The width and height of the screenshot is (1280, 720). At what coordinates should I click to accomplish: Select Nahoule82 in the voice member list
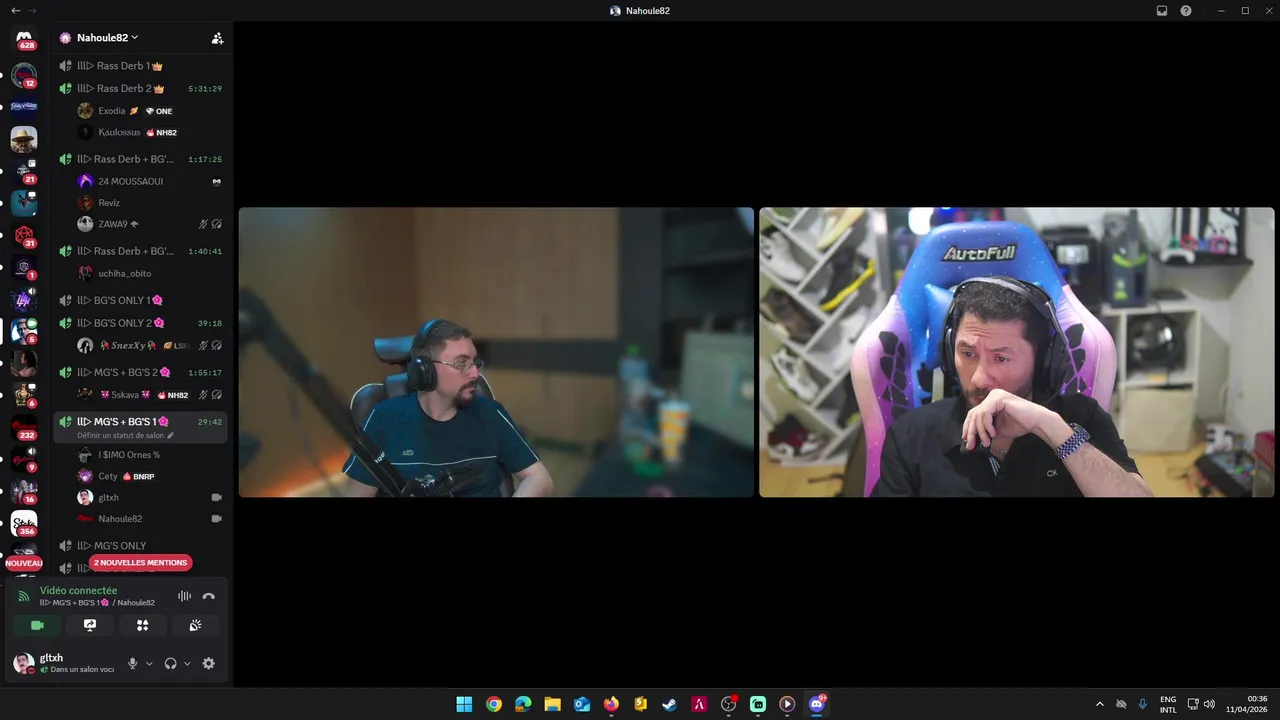[x=150, y=519]
